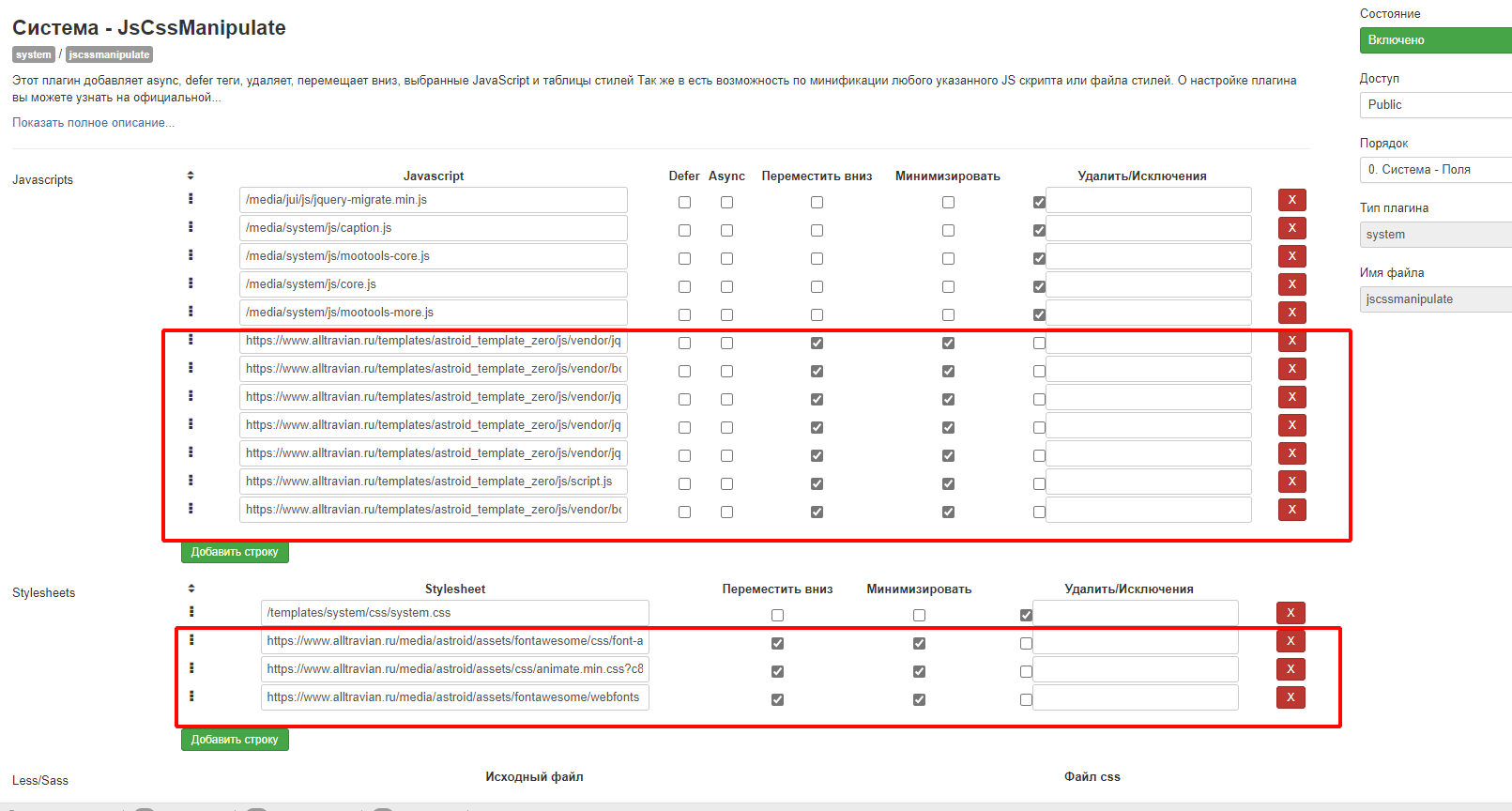Remove the core.js script row
The height and width of the screenshot is (811, 1512).
coord(1291,284)
